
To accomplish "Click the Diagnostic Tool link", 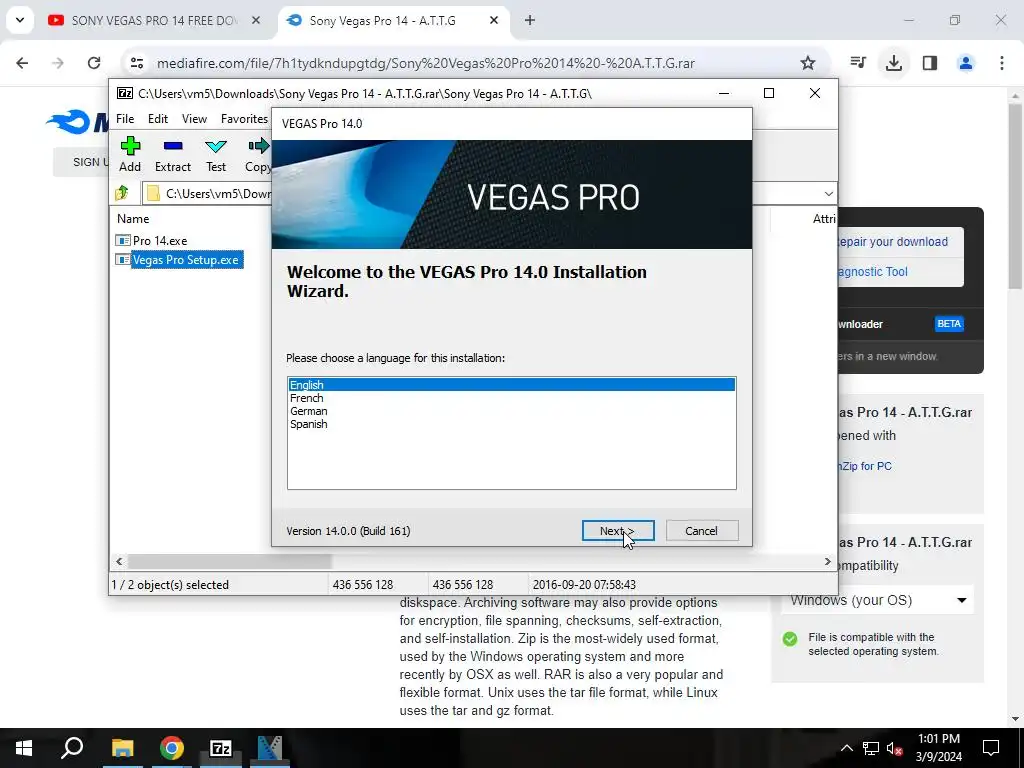I will point(873,272).
